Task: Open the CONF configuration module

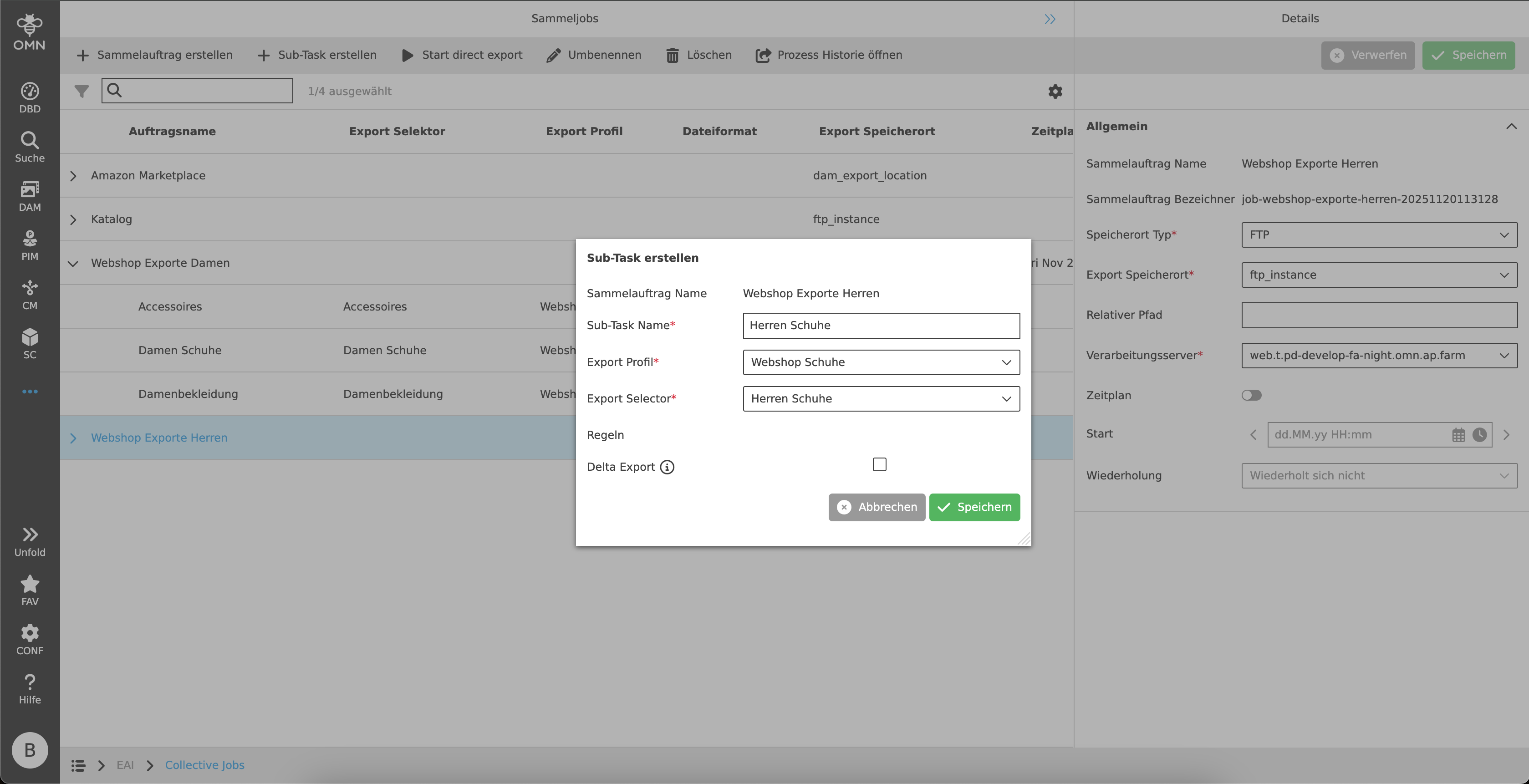Action: coord(29,637)
